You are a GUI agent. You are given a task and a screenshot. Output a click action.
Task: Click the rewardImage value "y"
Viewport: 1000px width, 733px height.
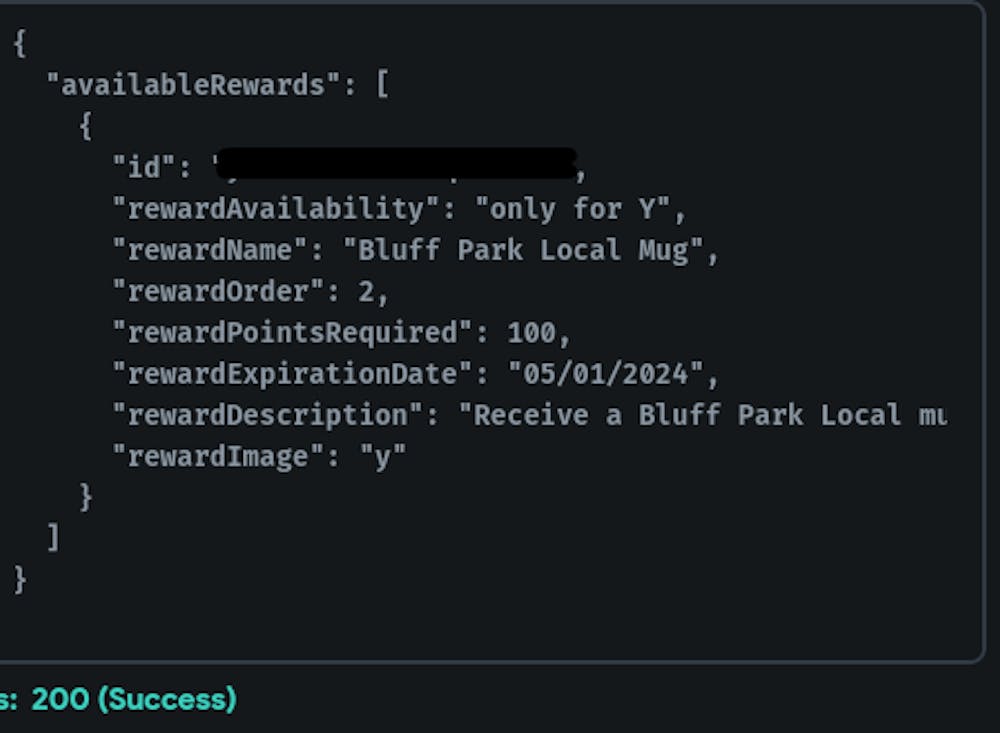tap(382, 457)
